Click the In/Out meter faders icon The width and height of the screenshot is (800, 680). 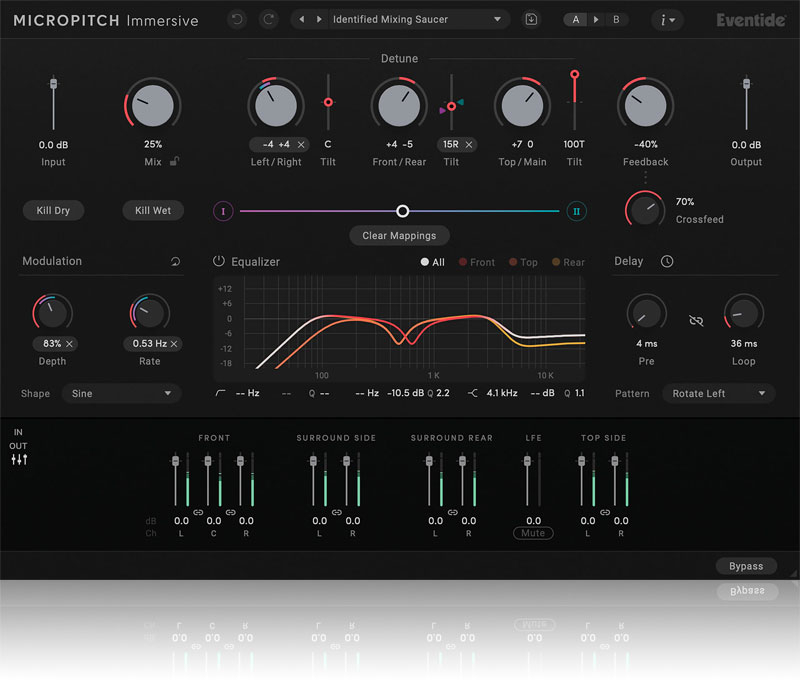pos(19,459)
